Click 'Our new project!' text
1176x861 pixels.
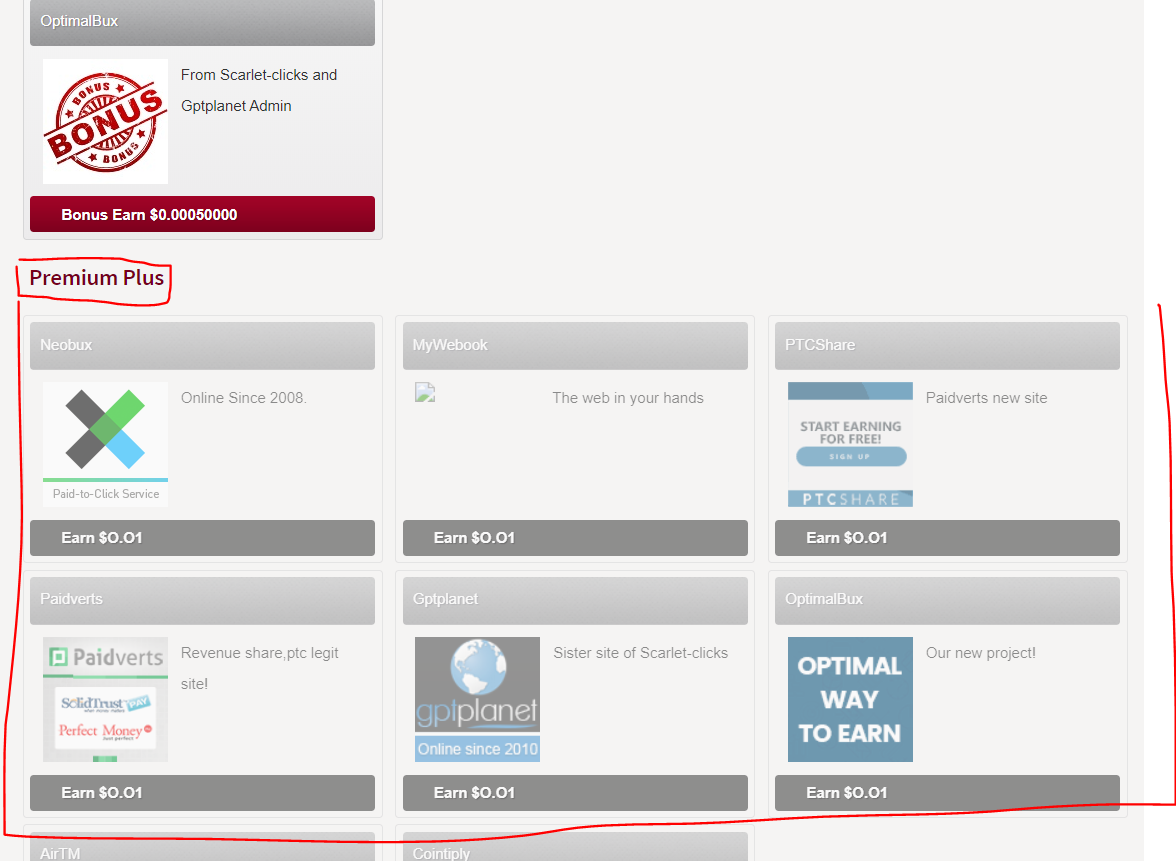pyautogui.click(x=981, y=652)
